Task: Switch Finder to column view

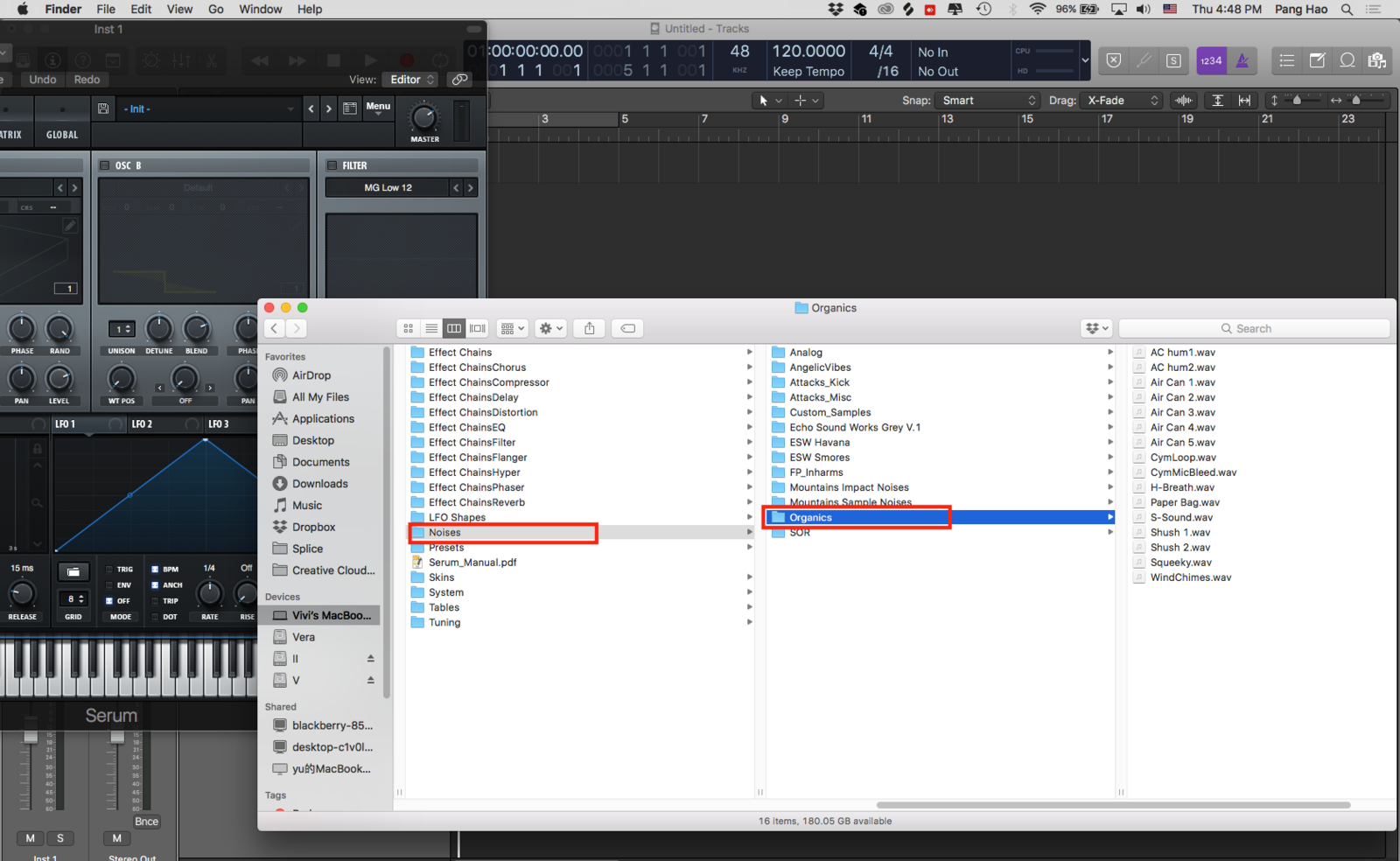Action: coord(454,328)
